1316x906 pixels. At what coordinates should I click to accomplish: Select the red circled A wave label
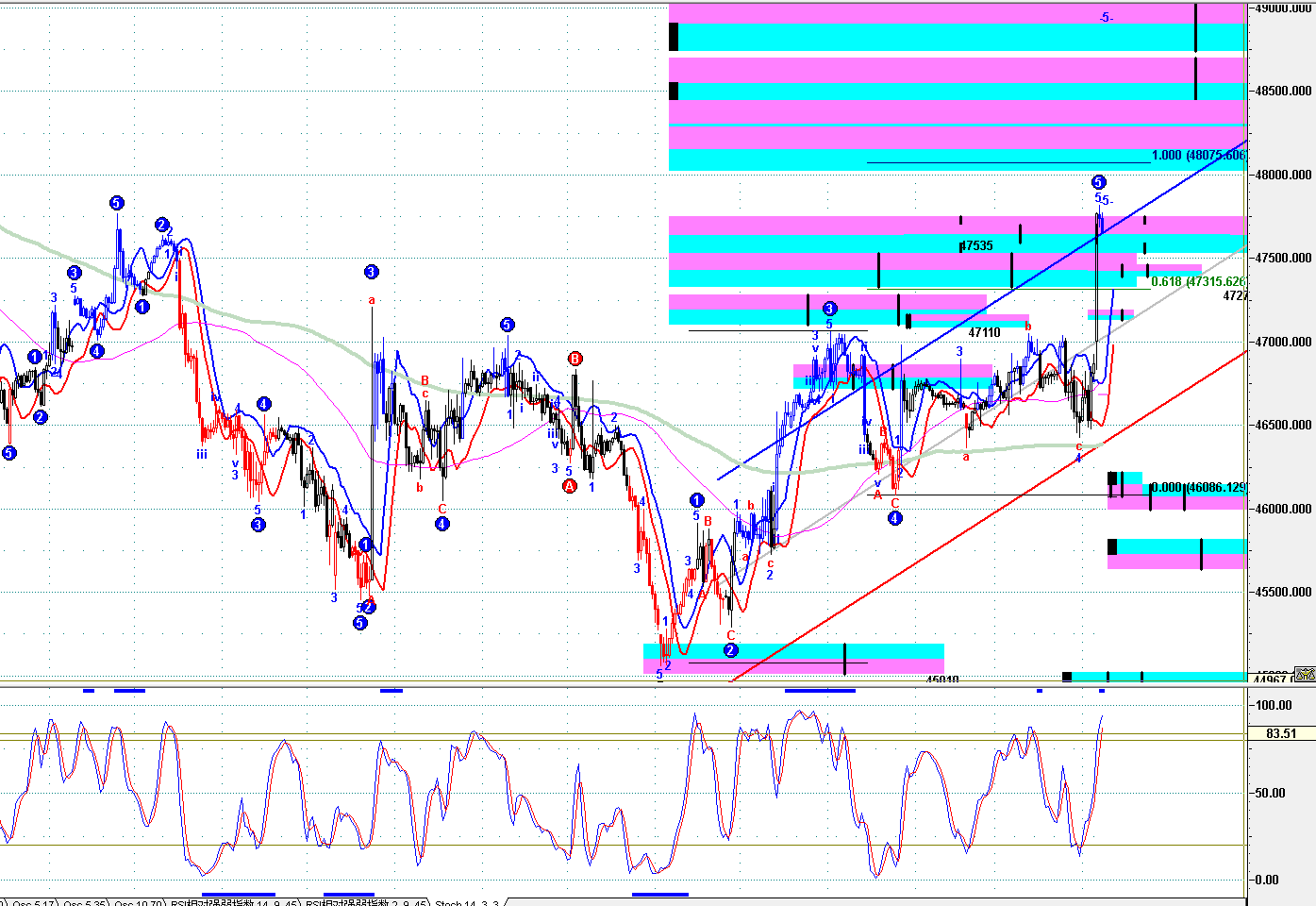point(569,486)
